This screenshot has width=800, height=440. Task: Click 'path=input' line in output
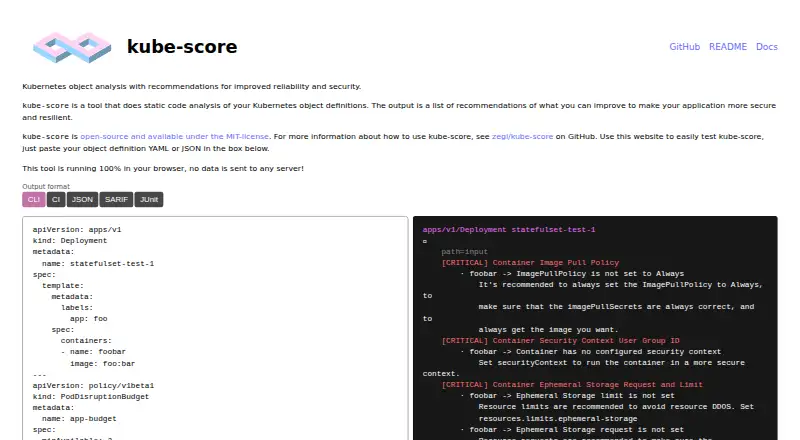pyautogui.click(x=464, y=252)
